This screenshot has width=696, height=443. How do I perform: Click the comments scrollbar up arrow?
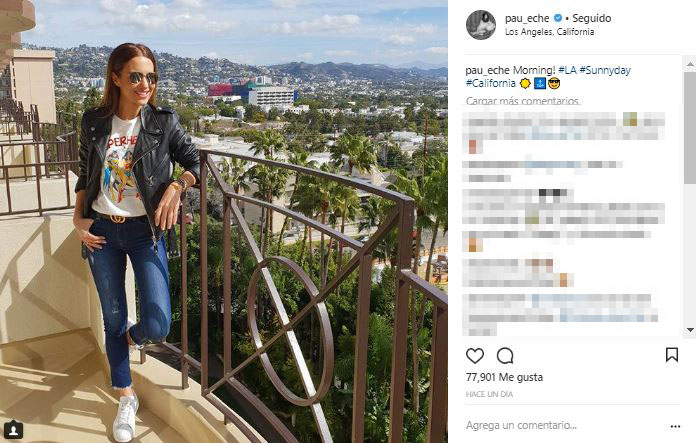(690, 65)
